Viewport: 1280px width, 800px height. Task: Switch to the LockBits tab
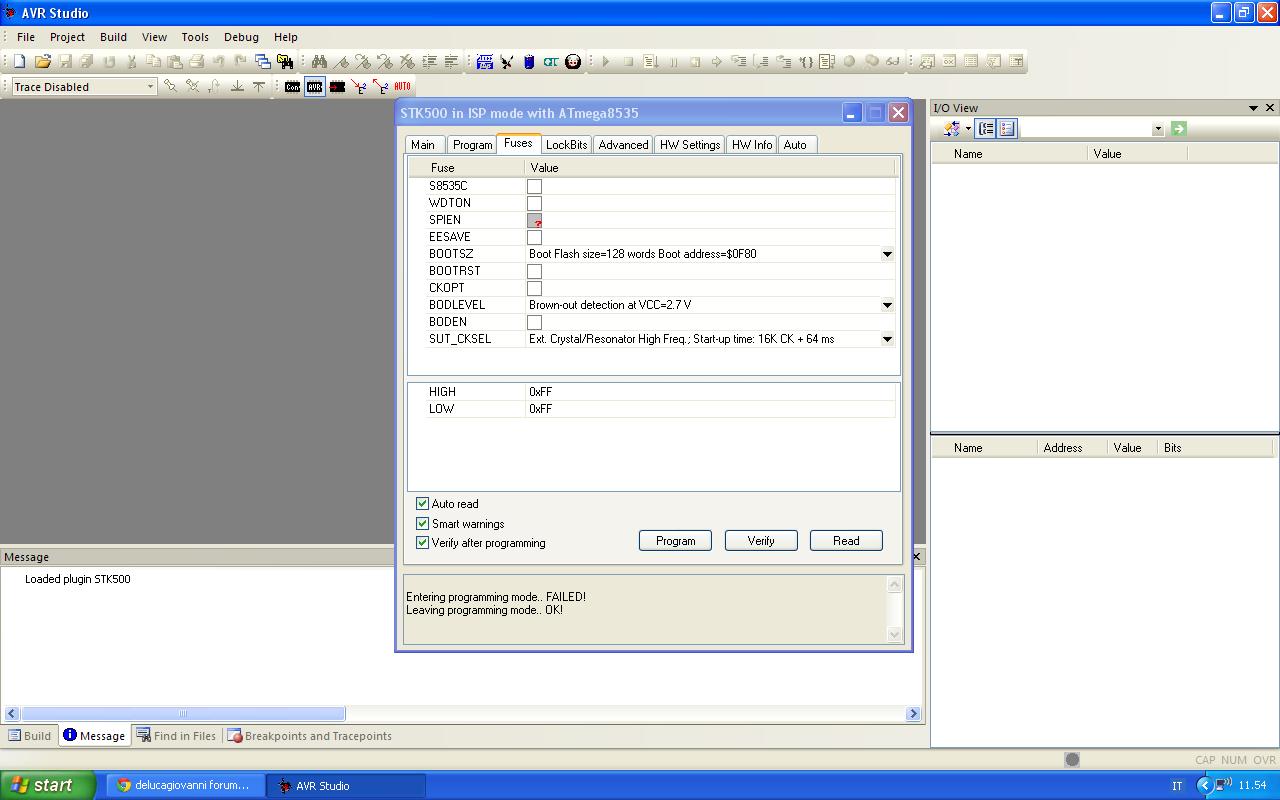(x=566, y=145)
